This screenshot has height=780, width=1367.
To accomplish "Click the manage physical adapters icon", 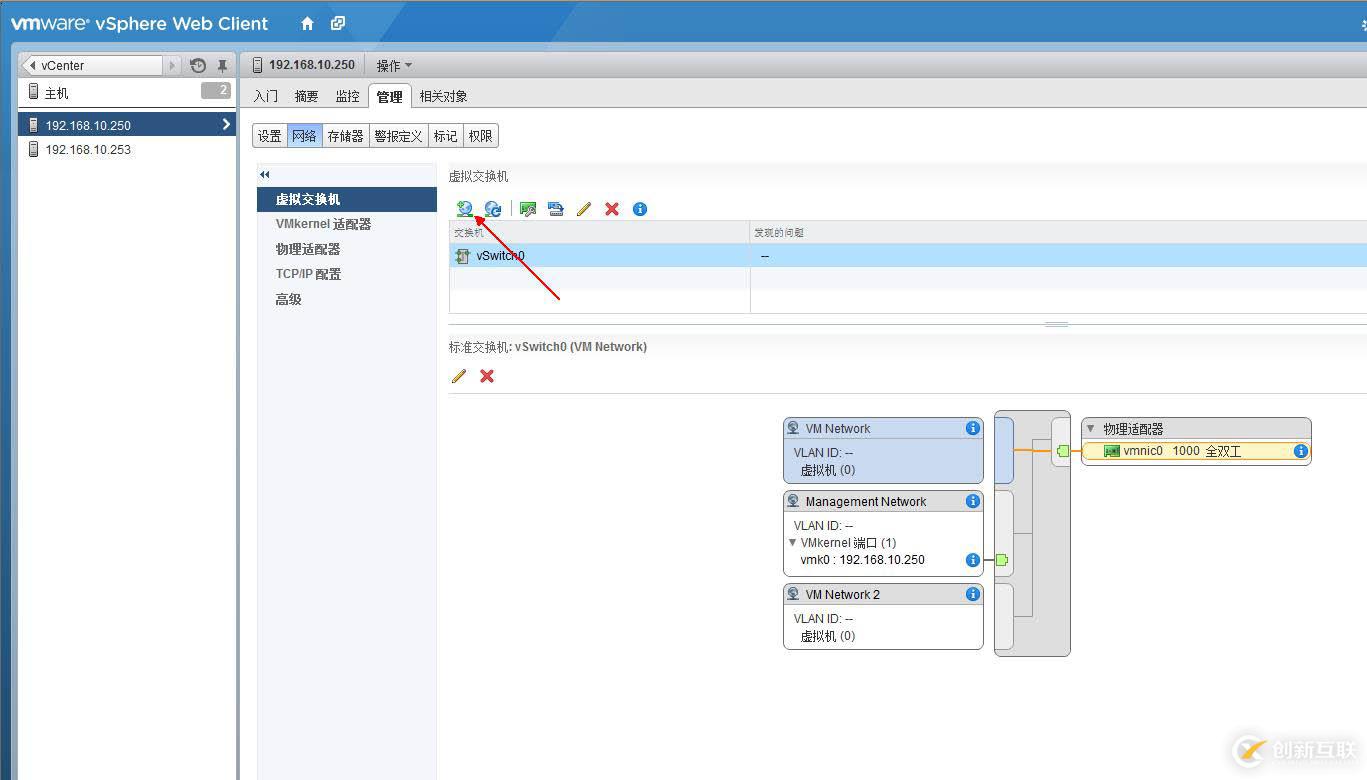I will pyautogui.click(x=528, y=208).
